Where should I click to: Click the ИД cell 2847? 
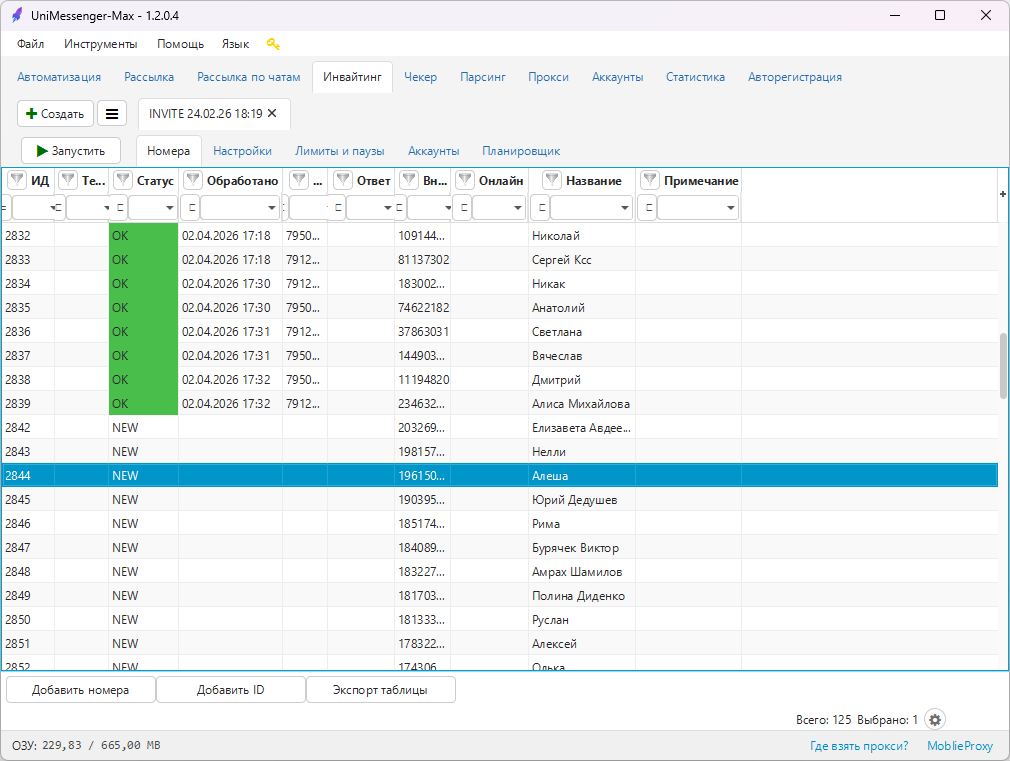28,547
